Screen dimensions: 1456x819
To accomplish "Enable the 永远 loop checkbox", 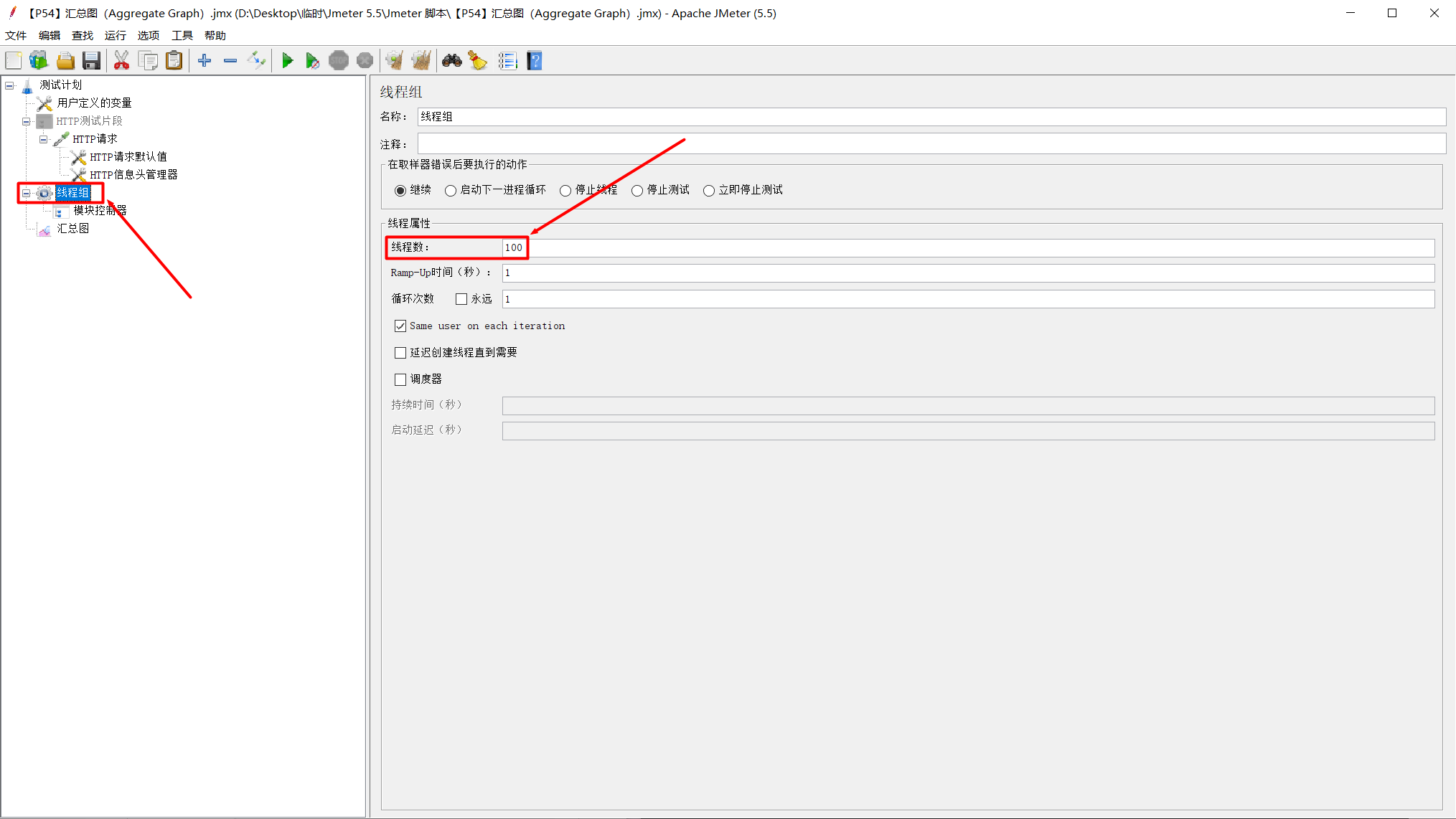I will [x=461, y=299].
